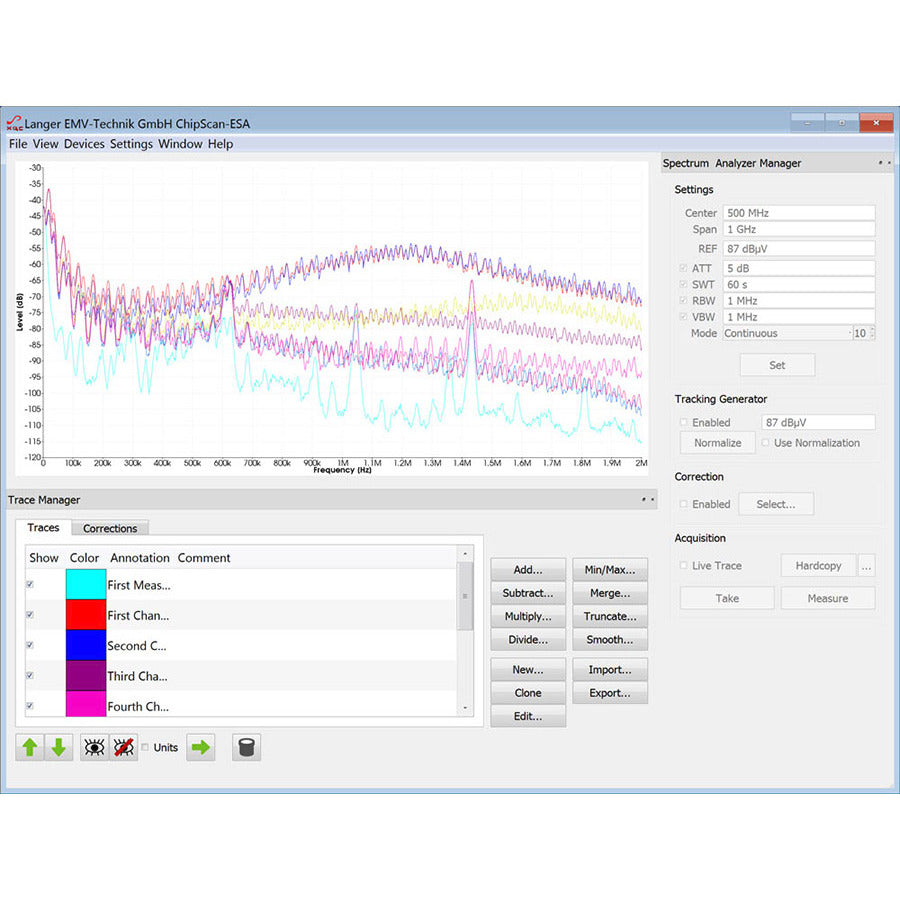Click the red color swatch of First Channel
The height and width of the screenshot is (900, 900).
(x=85, y=615)
